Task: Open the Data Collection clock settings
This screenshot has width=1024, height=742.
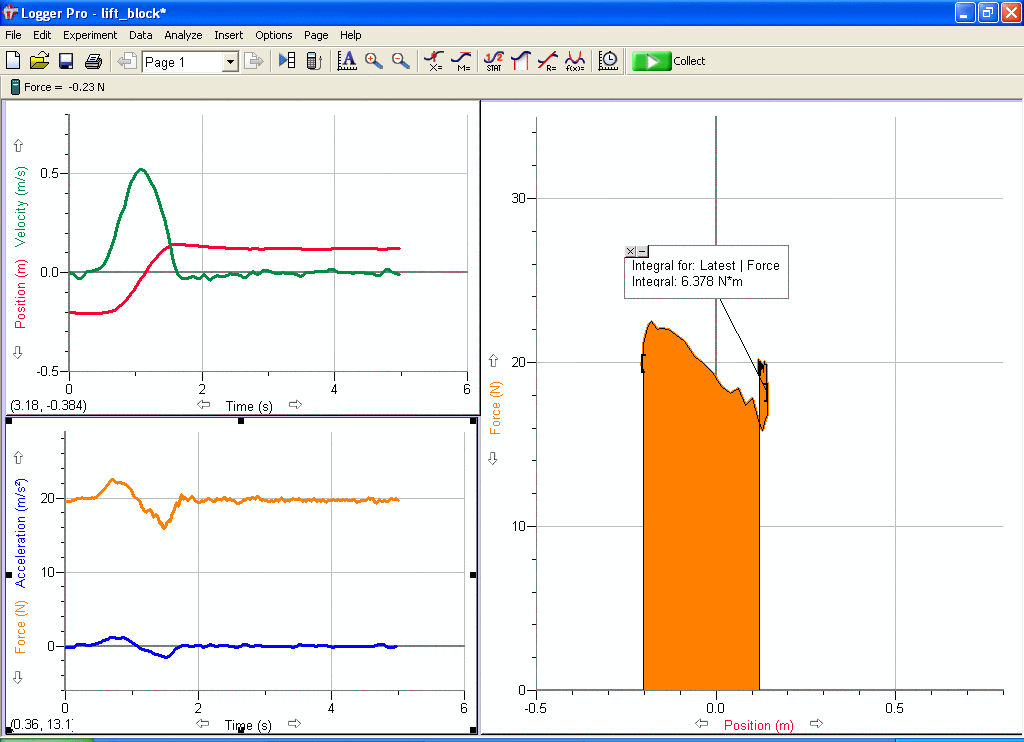Action: pyautogui.click(x=608, y=61)
